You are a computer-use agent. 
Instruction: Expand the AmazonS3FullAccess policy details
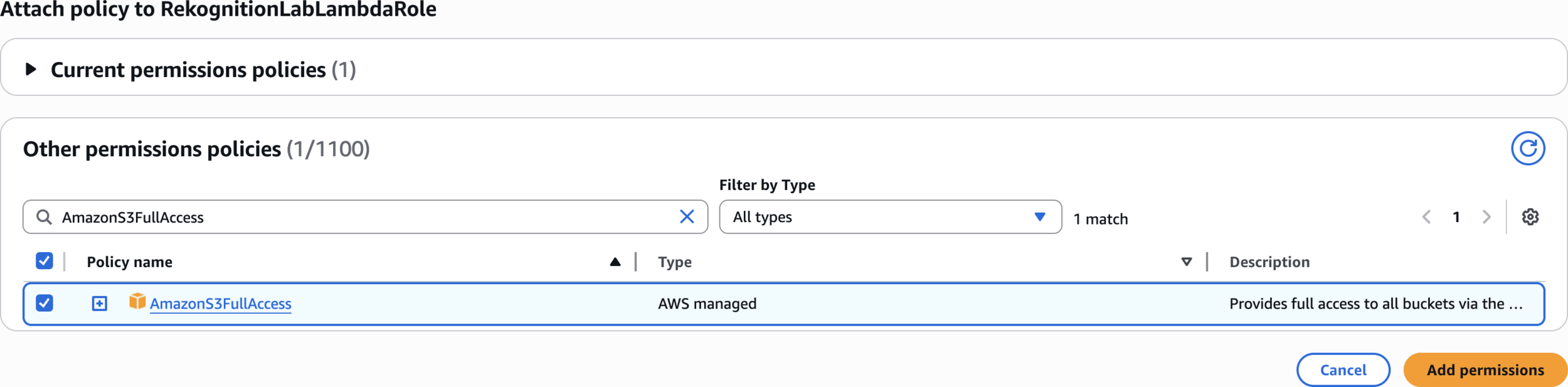(100, 304)
